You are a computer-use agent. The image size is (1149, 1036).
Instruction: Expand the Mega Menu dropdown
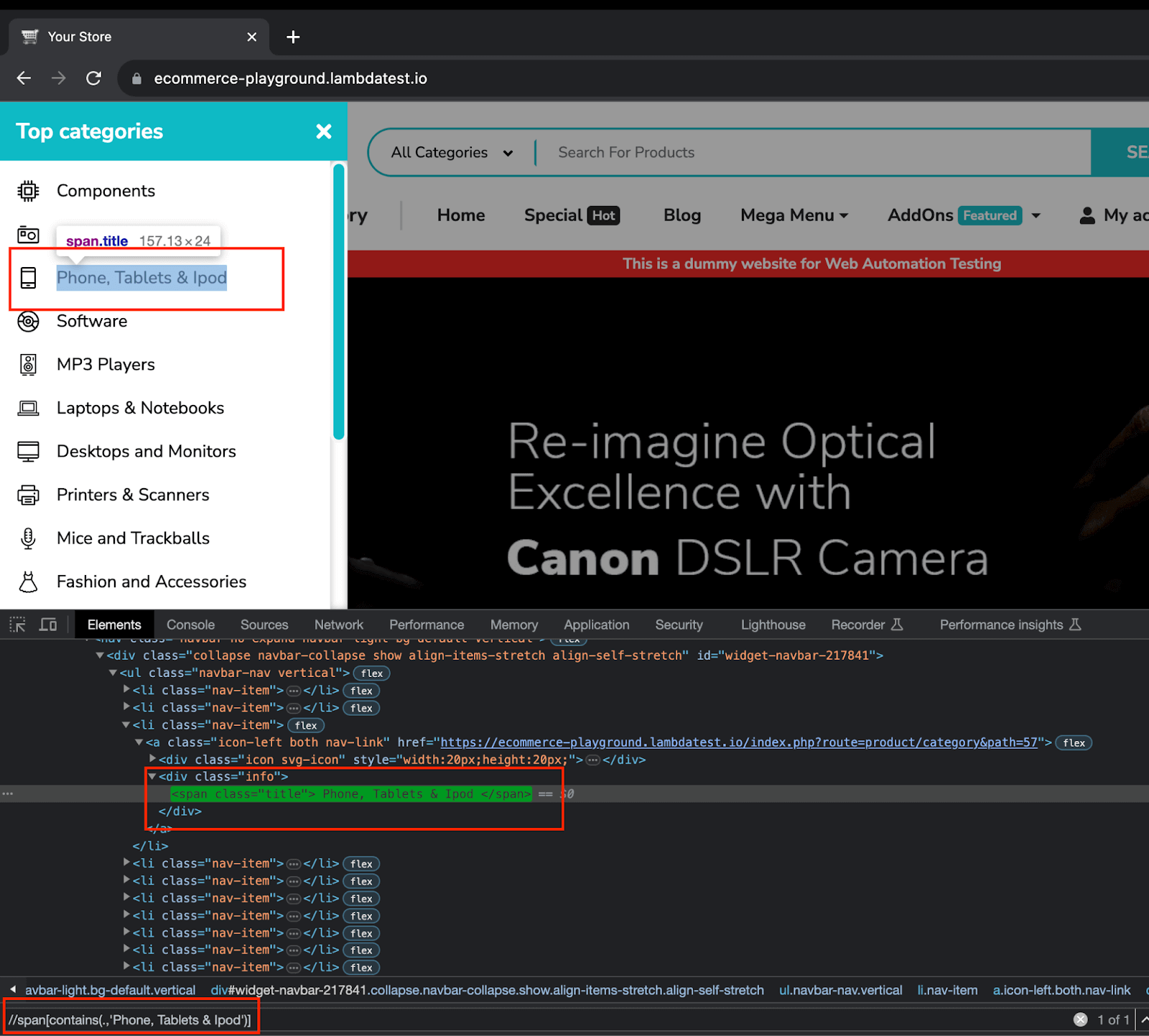coord(794,215)
